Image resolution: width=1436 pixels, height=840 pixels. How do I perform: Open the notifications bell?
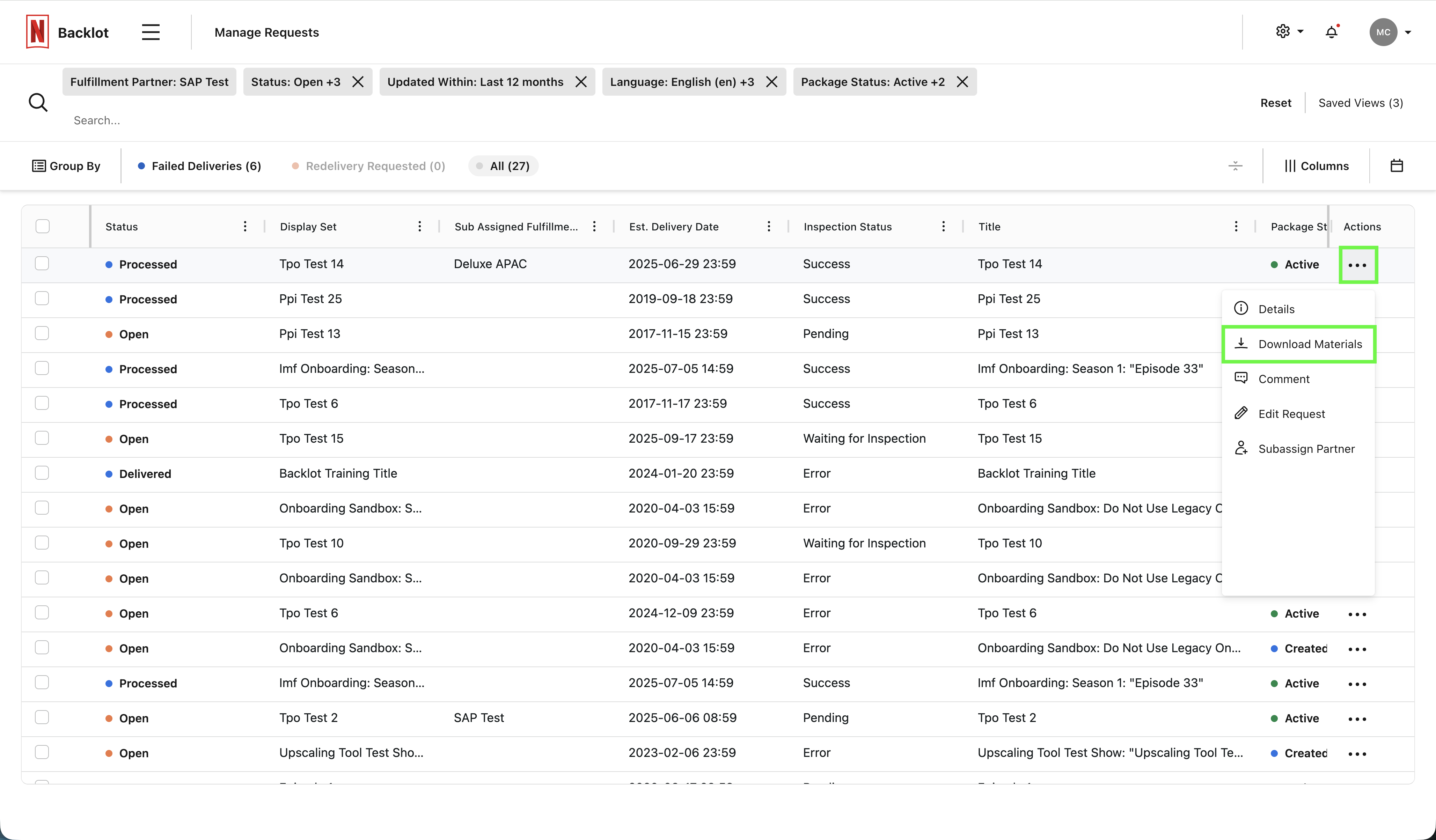pyautogui.click(x=1331, y=32)
